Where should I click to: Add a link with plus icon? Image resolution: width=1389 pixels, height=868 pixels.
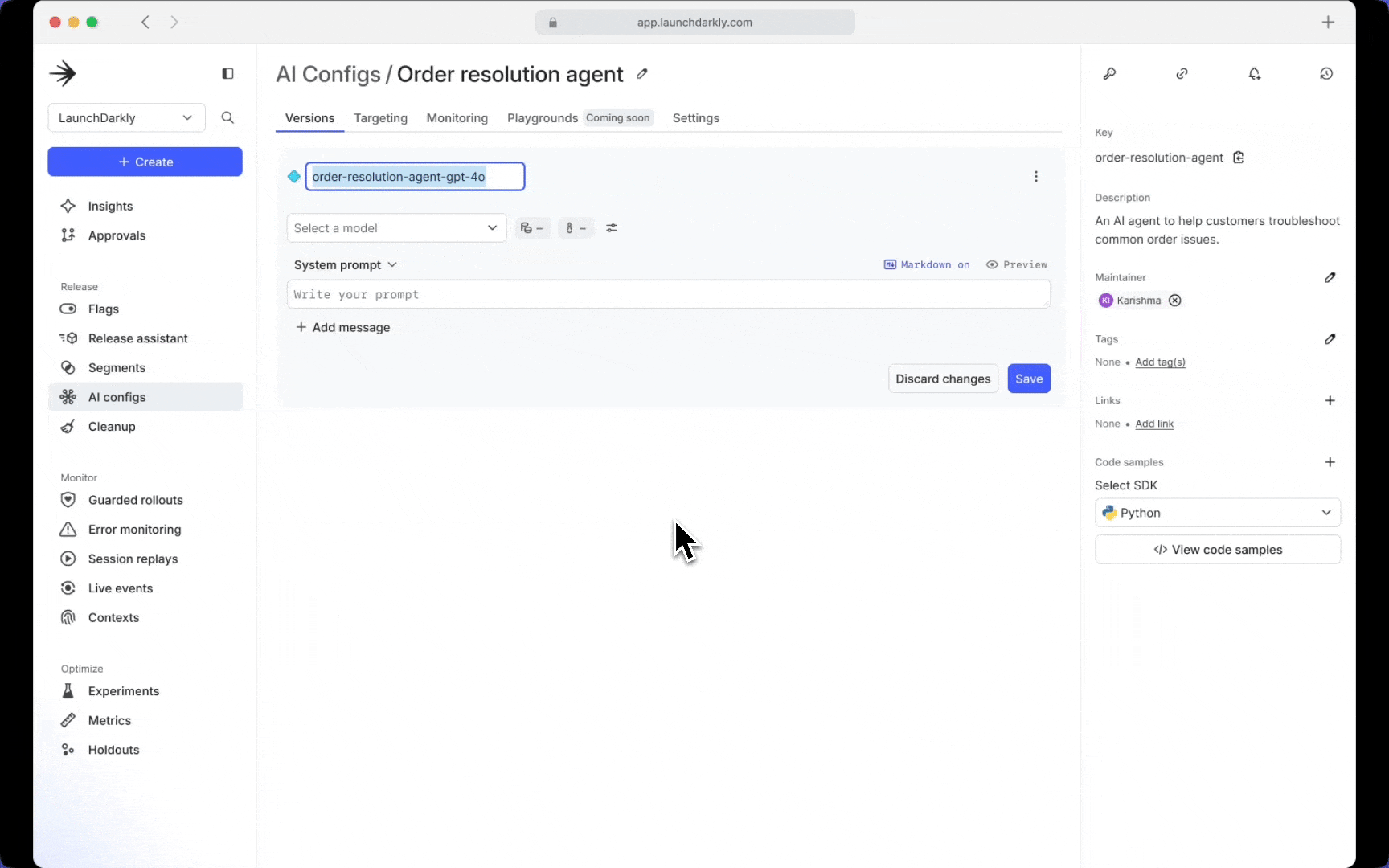click(x=1330, y=400)
